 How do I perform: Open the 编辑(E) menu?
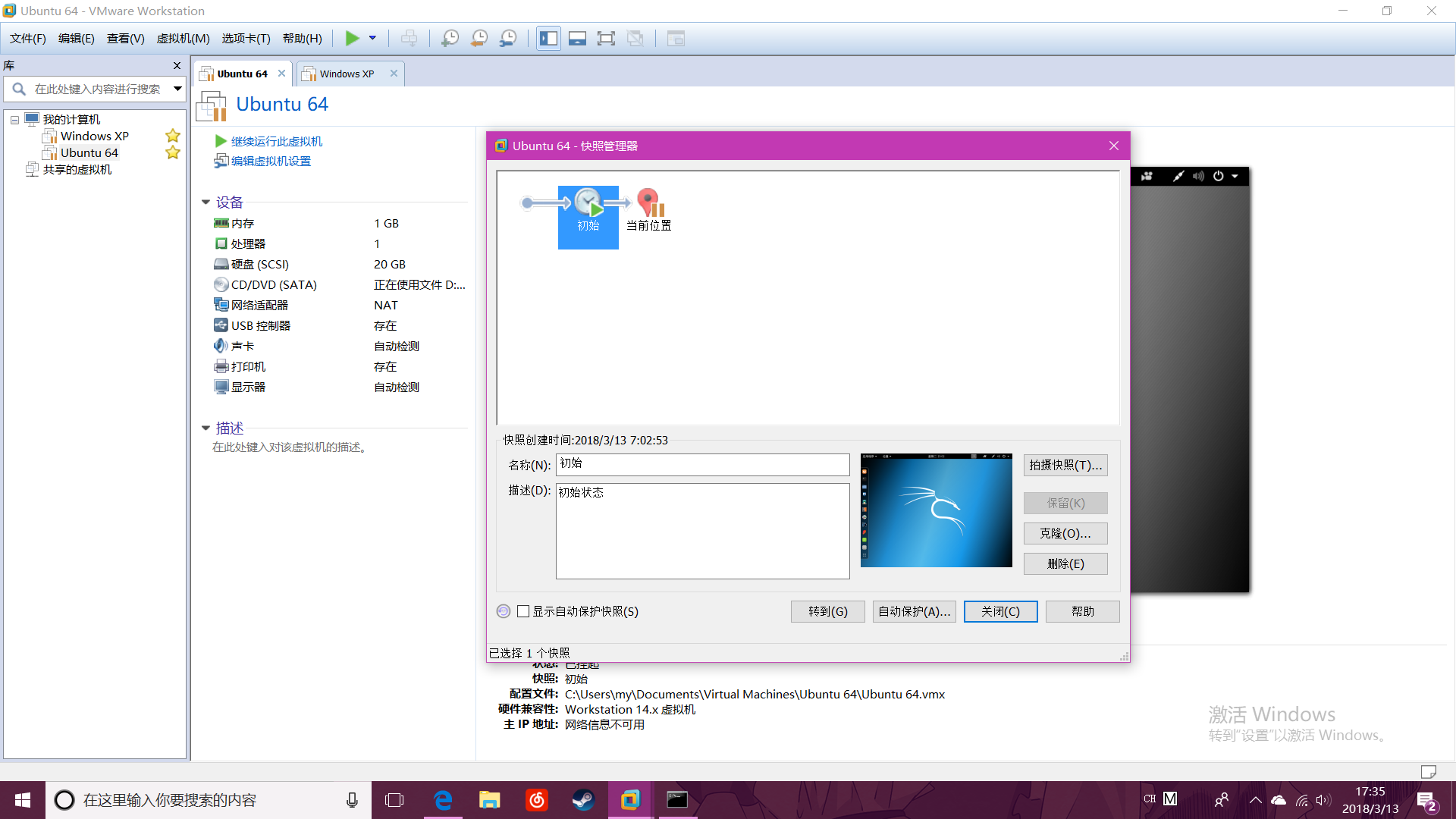tap(77, 38)
